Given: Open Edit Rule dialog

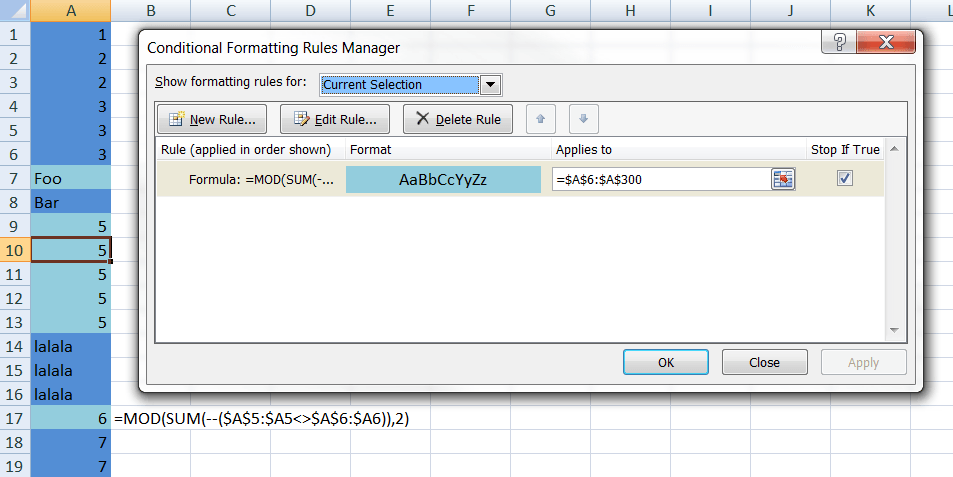Looking at the screenshot, I should [x=335, y=119].
